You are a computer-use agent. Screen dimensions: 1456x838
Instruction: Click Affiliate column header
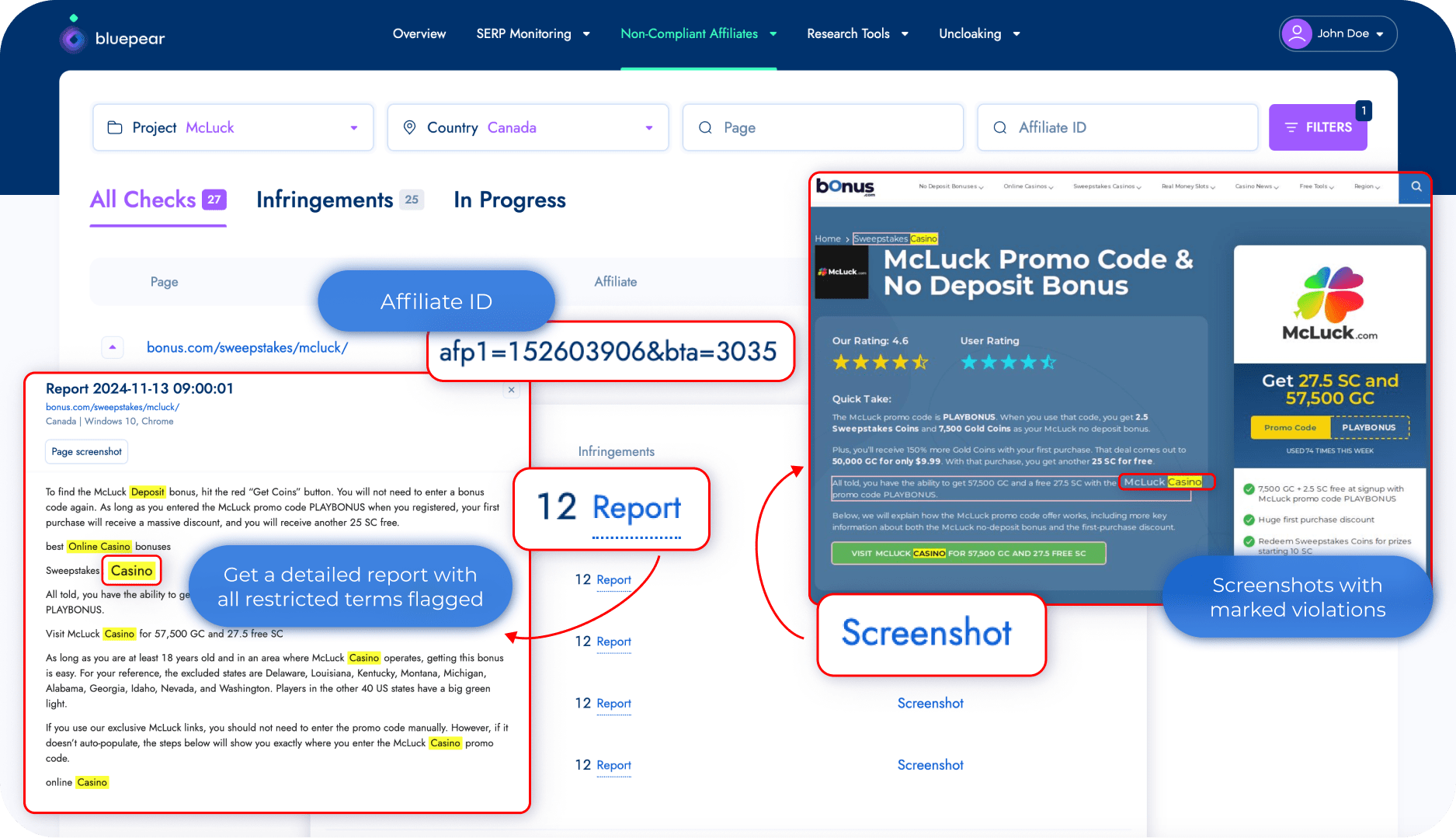tap(616, 282)
